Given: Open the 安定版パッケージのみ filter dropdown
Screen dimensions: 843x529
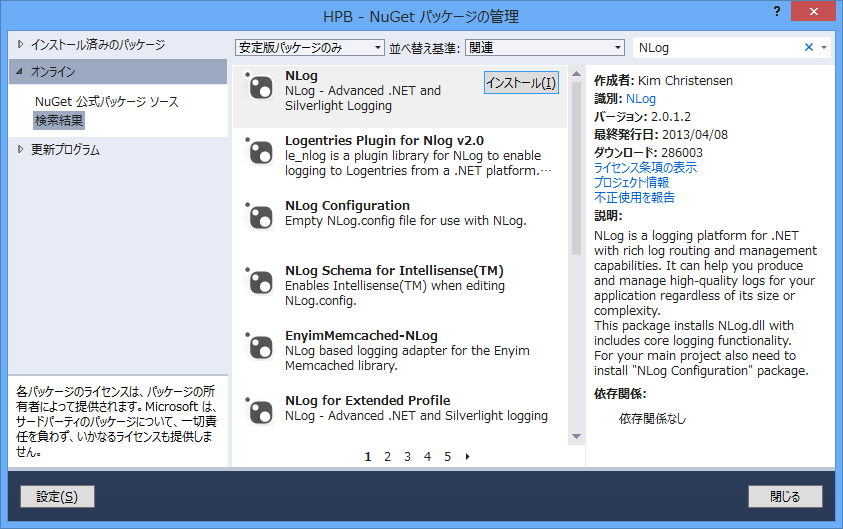Looking at the screenshot, I should [x=310, y=47].
